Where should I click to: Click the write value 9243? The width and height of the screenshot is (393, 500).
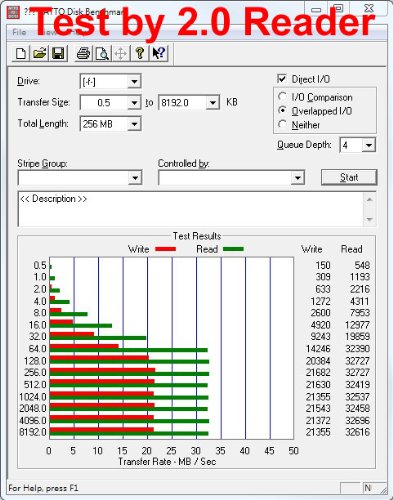click(320, 336)
